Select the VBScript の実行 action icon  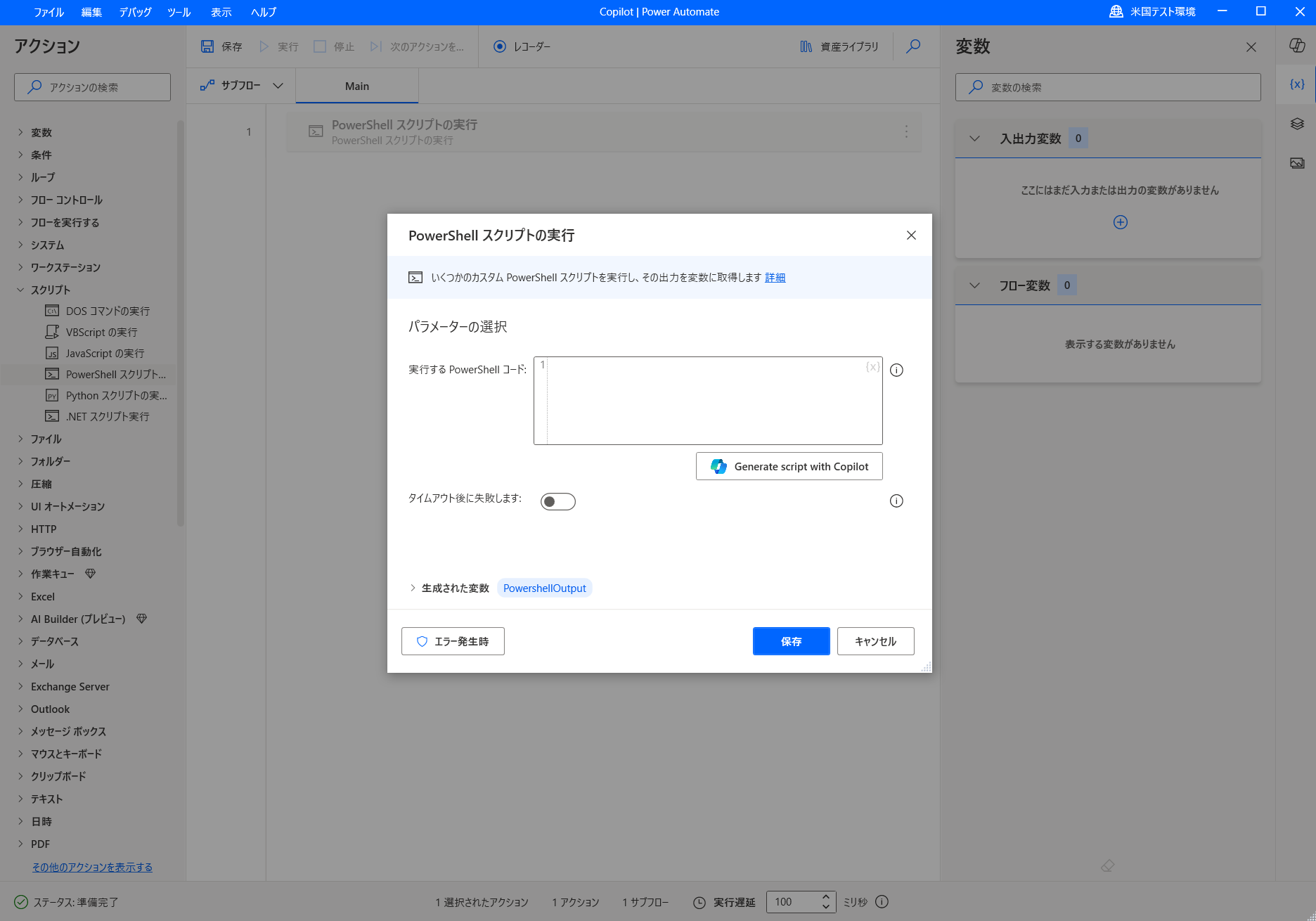[52, 332]
